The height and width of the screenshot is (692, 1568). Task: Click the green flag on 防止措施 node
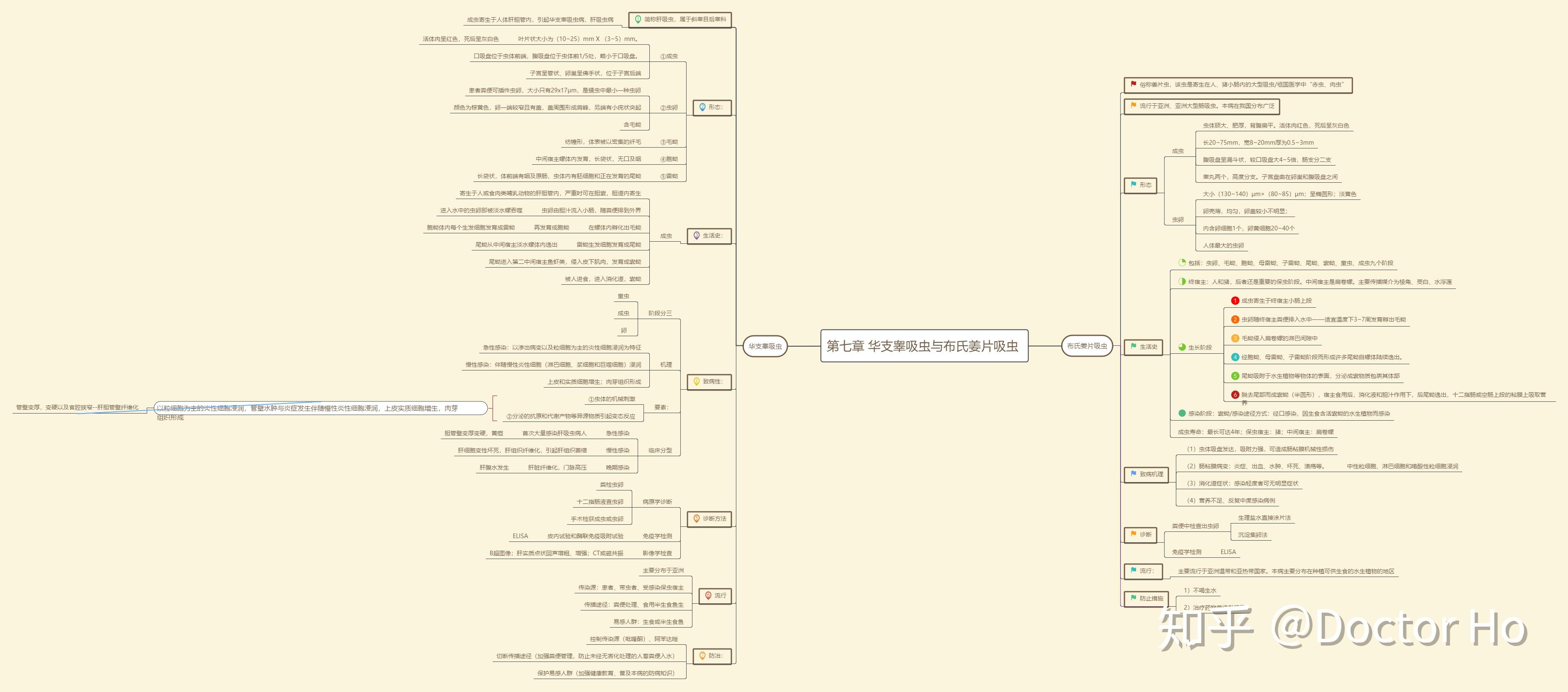1134,598
